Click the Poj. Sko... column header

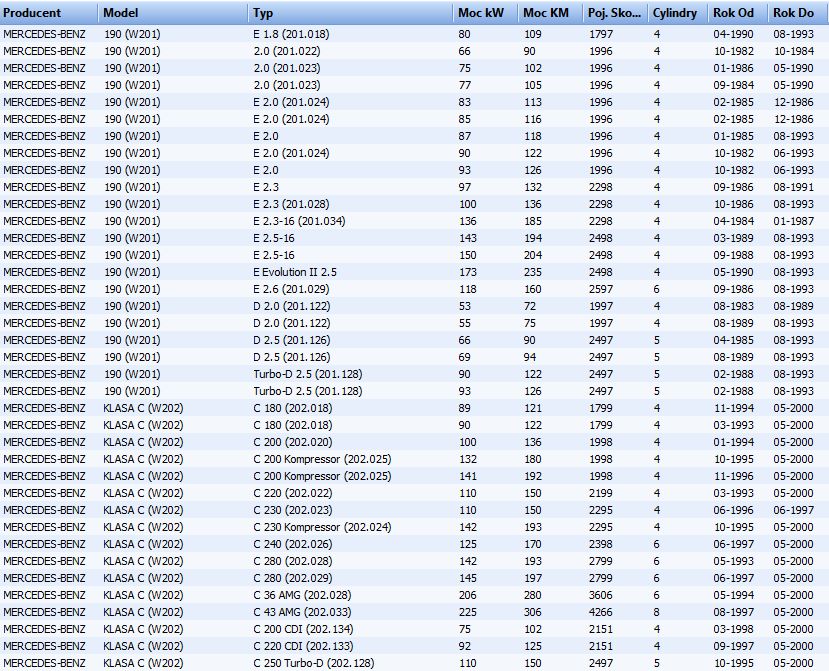615,13
